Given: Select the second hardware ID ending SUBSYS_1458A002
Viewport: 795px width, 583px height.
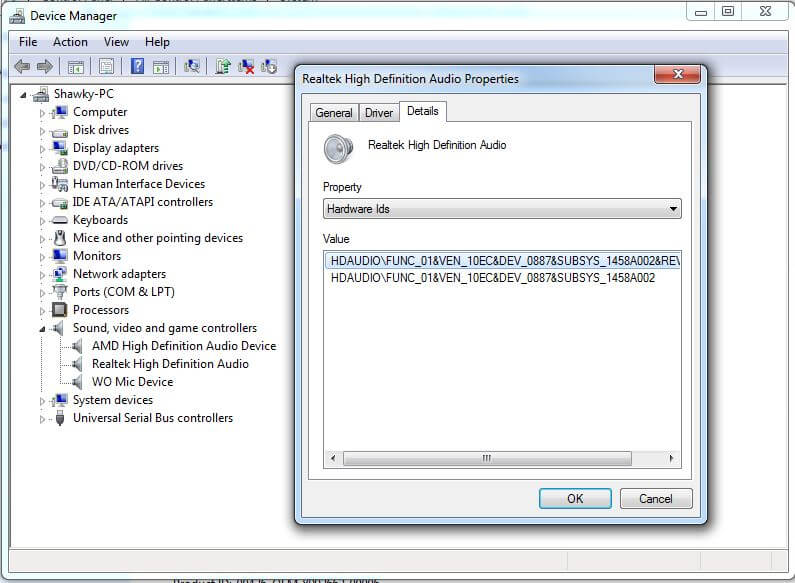Looking at the screenshot, I should pos(493,278).
